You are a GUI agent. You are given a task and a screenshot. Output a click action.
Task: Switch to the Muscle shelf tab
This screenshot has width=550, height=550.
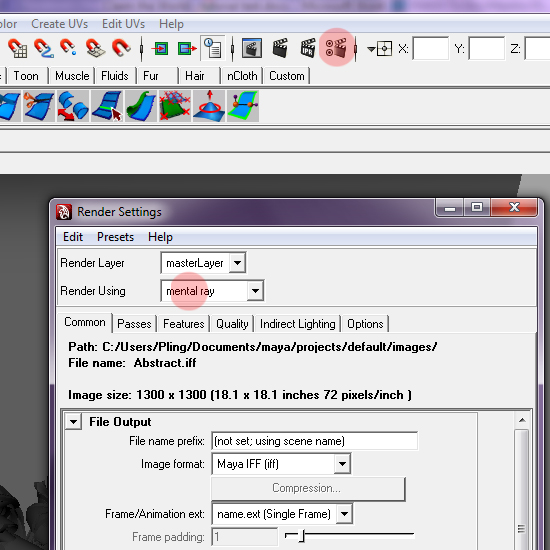pos(72,76)
